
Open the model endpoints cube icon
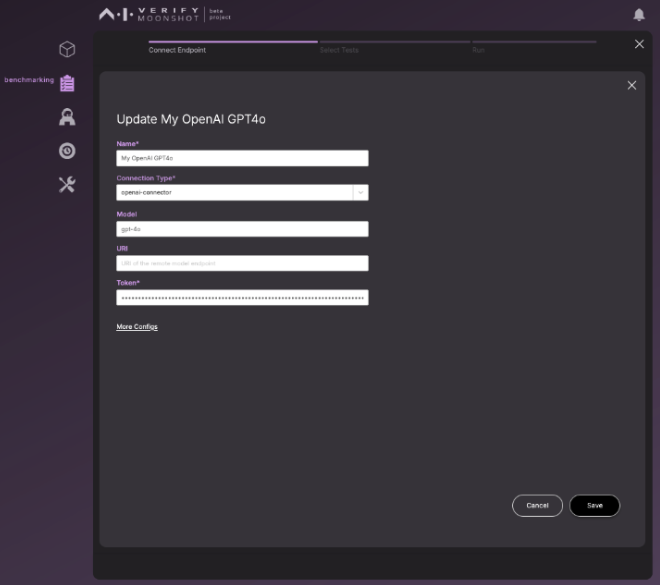[67, 49]
